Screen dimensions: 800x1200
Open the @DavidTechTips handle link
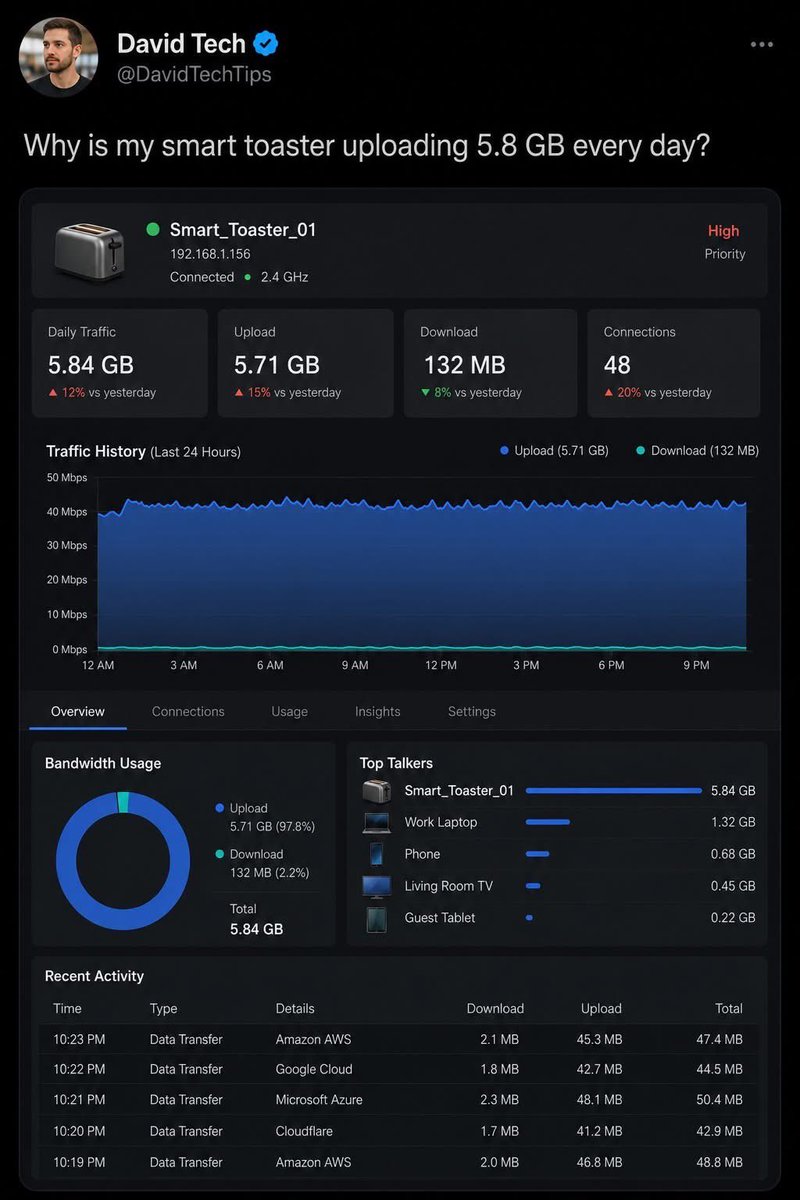click(x=194, y=75)
